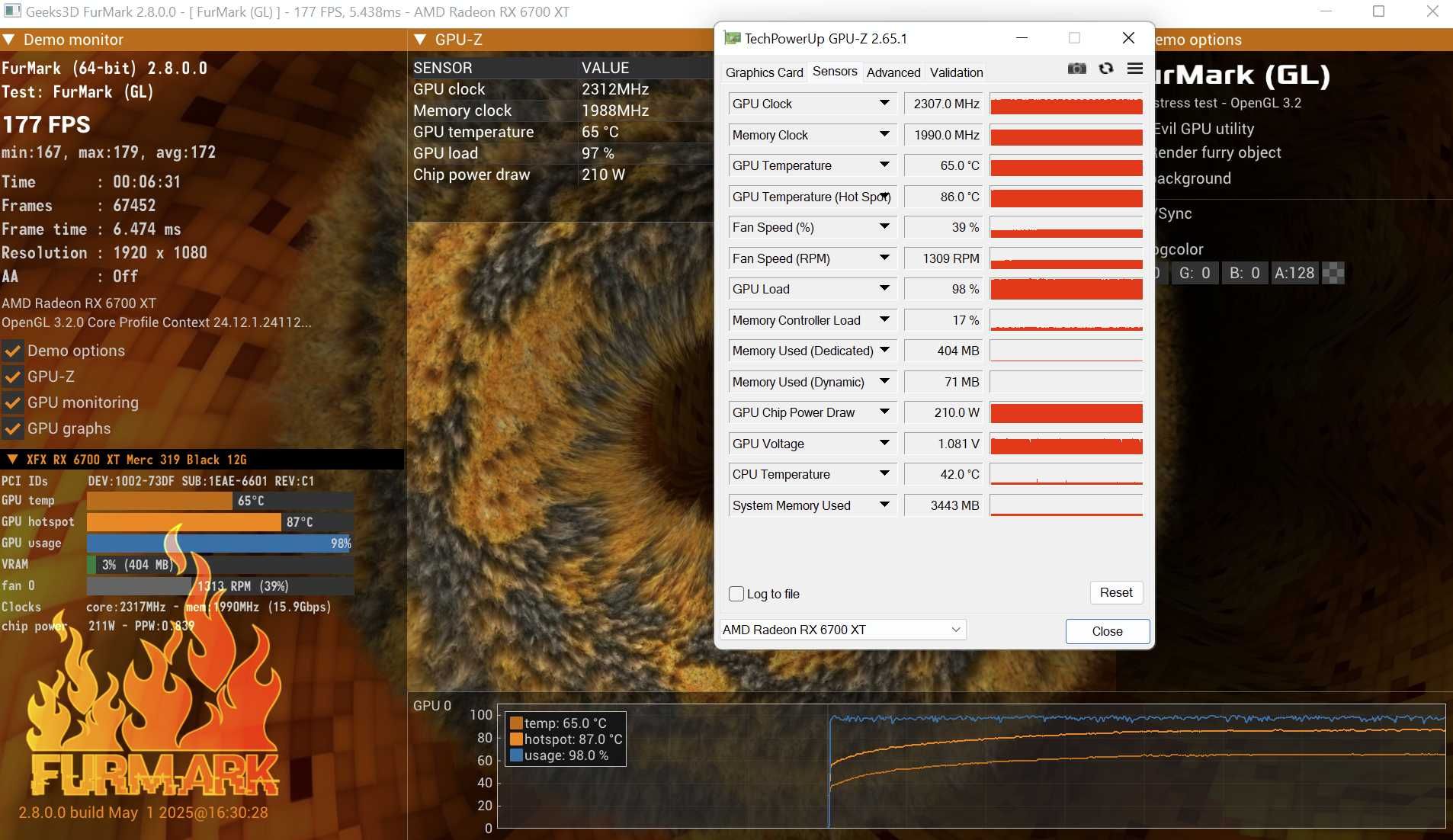Open the AMD Radeon RX 6700 XT selector
This screenshot has width=1453, height=840.
[x=842, y=630]
